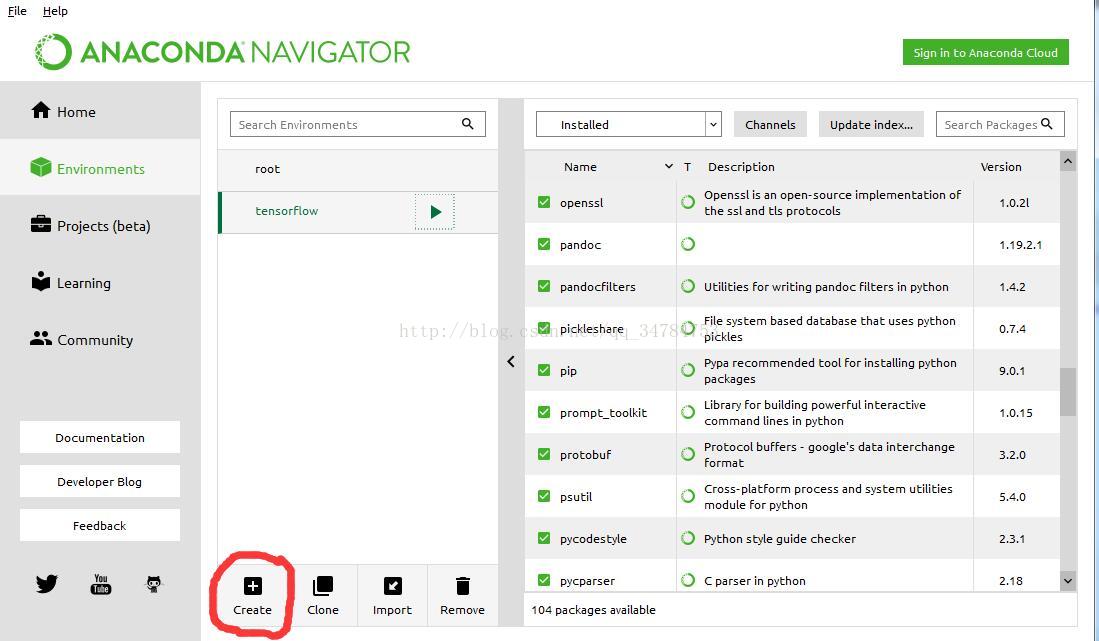Click the psutil type circle icon
Viewport: 1099px width, 641px height.
pos(688,497)
